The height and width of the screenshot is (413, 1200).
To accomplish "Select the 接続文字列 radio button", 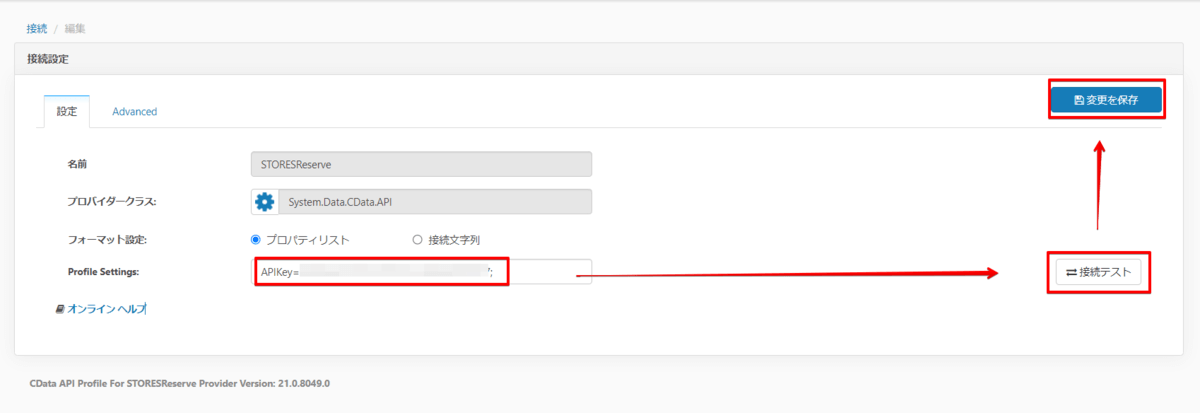I will tap(418, 240).
